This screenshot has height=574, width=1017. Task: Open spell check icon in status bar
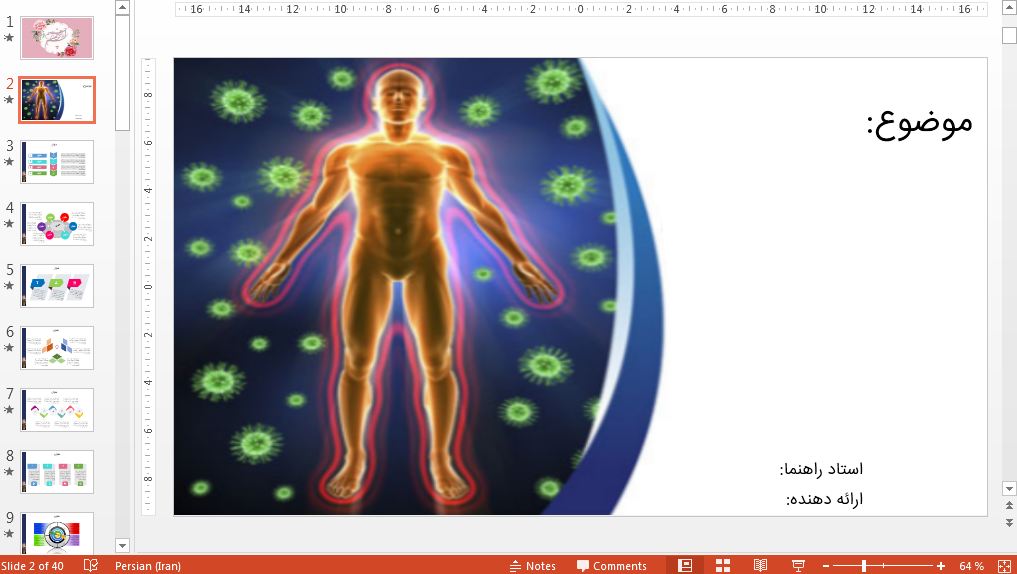click(90, 566)
